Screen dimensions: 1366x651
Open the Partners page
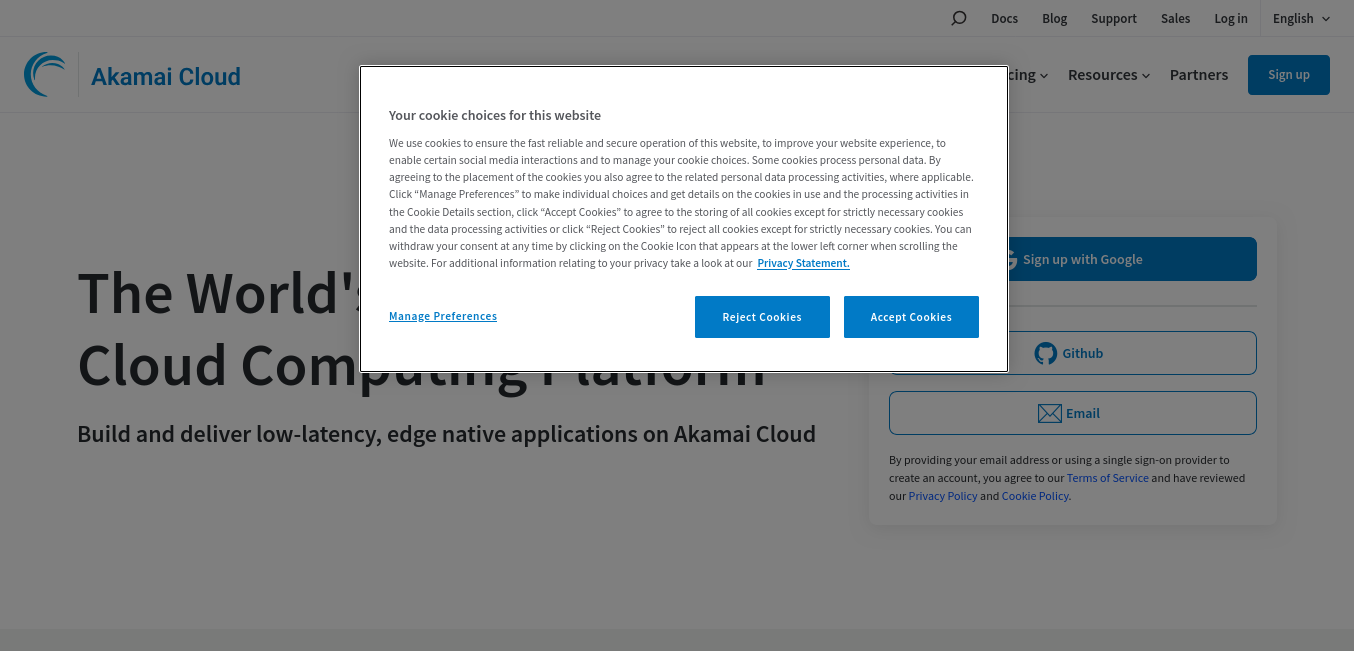pos(1199,75)
